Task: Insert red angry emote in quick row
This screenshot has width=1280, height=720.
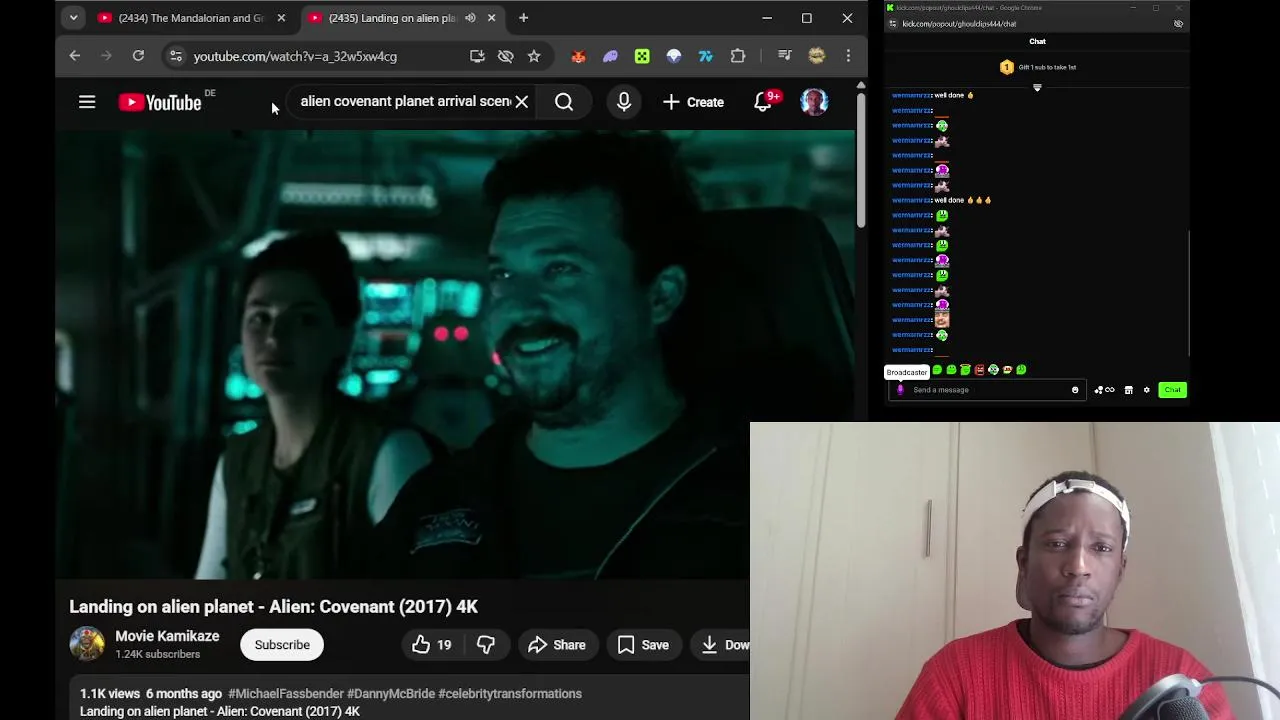Action: (979, 370)
